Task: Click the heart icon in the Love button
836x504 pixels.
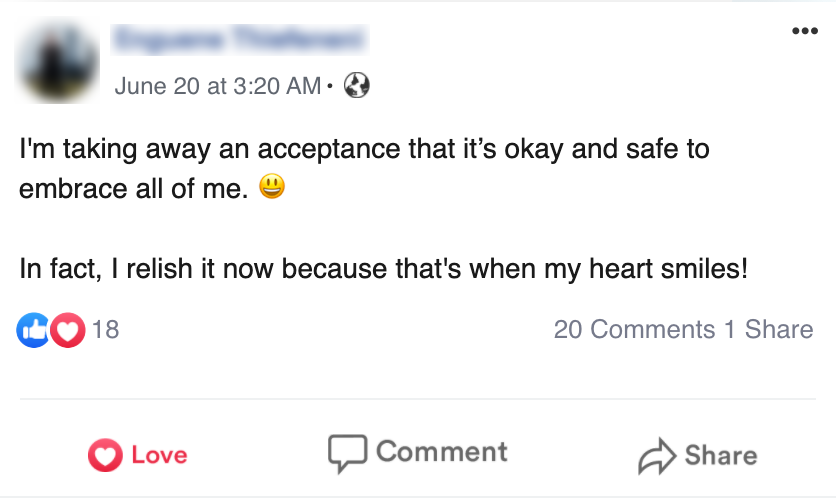Action: [104, 455]
